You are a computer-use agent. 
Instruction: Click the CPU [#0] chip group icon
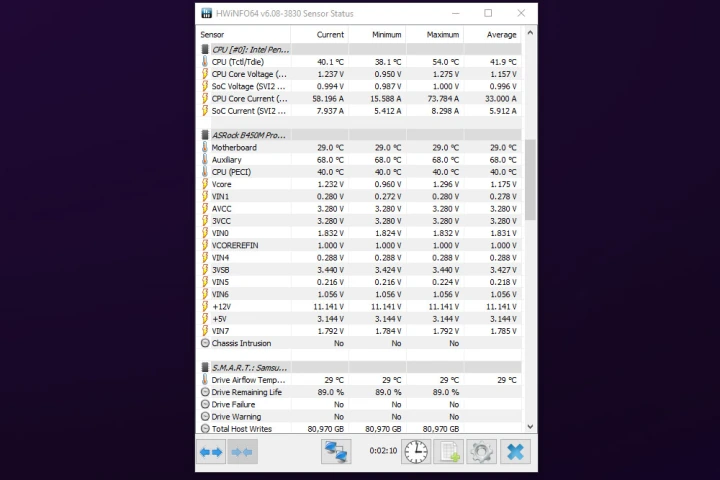205,50
